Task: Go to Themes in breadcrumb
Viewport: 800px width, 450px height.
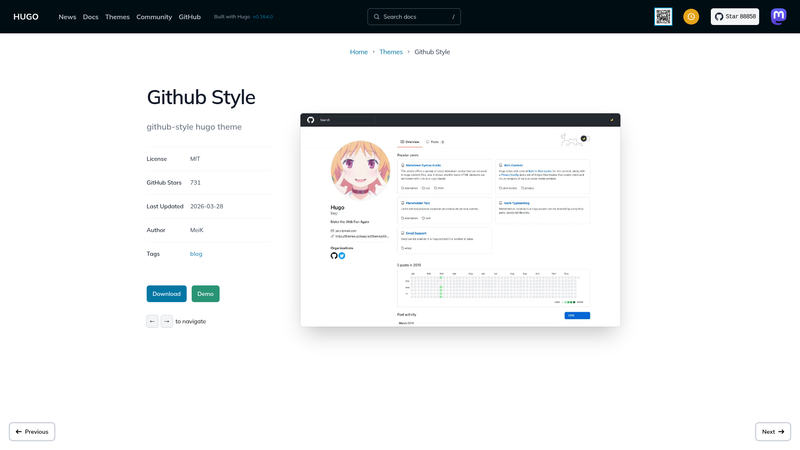Action: tap(391, 52)
